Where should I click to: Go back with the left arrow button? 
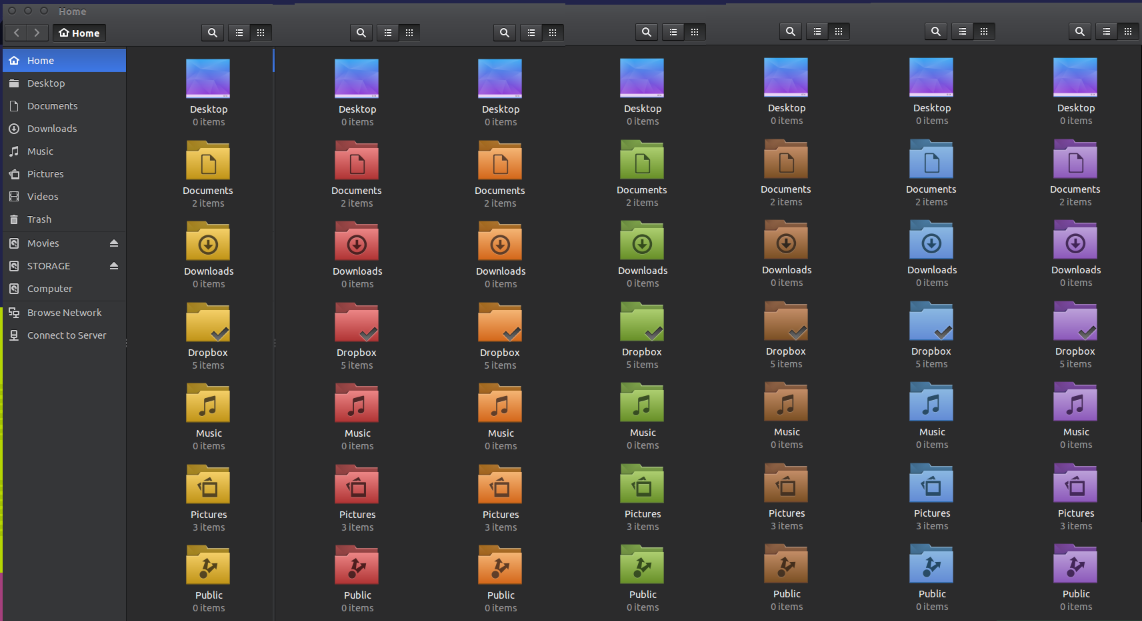pyautogui.click(x=17, y=33)
